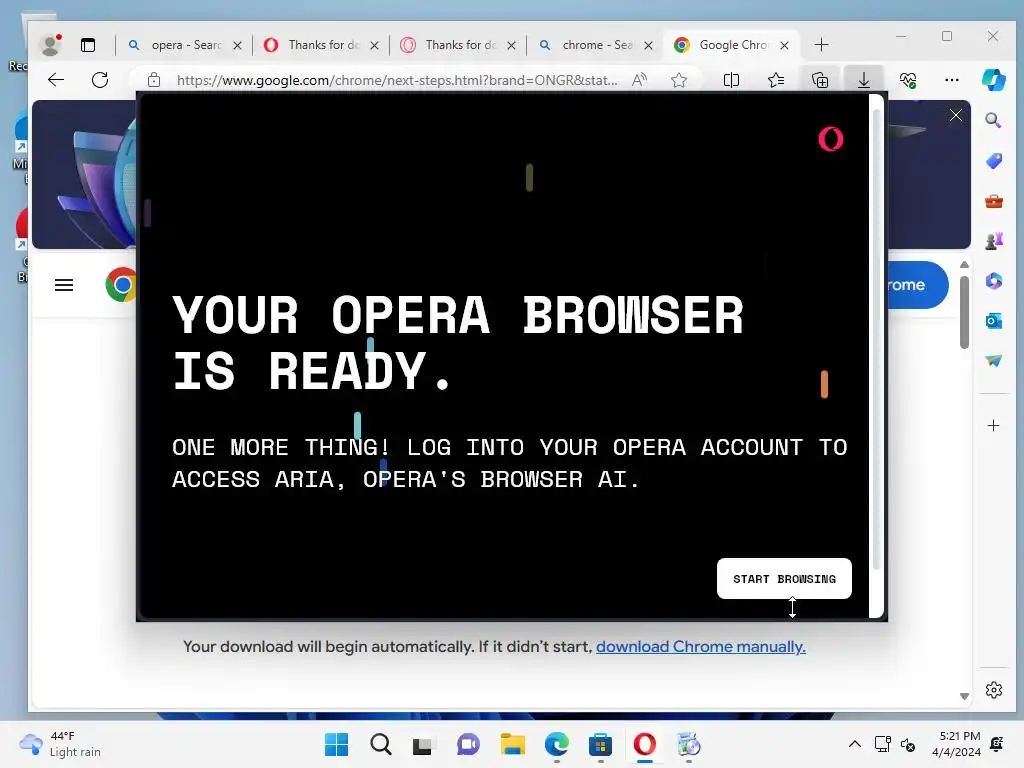Screen dimensions: 1024x768
Task: Click the Opera logo in the welcome window
Action: tap(831, 139)
